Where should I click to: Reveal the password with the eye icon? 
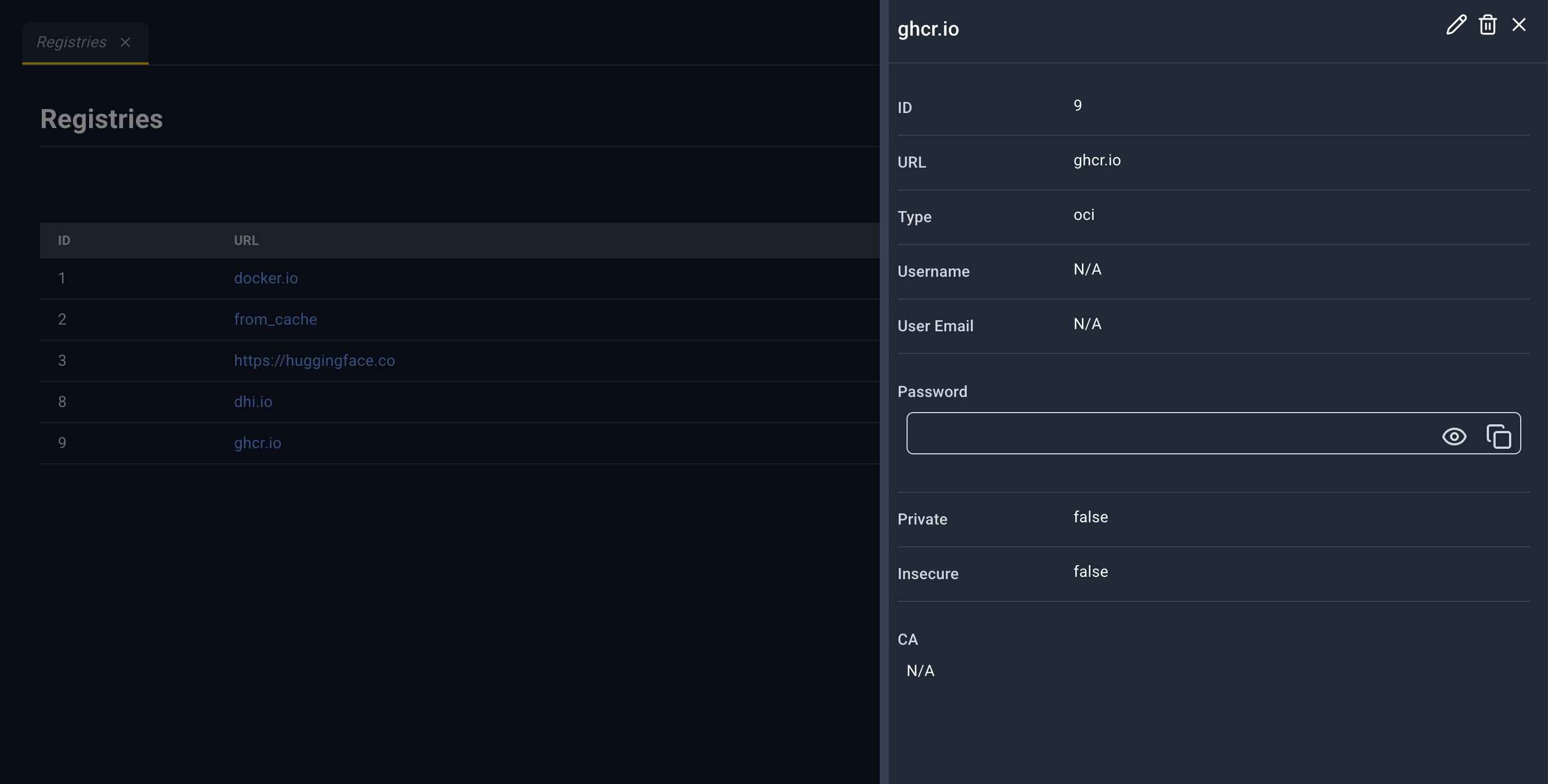1454,436
